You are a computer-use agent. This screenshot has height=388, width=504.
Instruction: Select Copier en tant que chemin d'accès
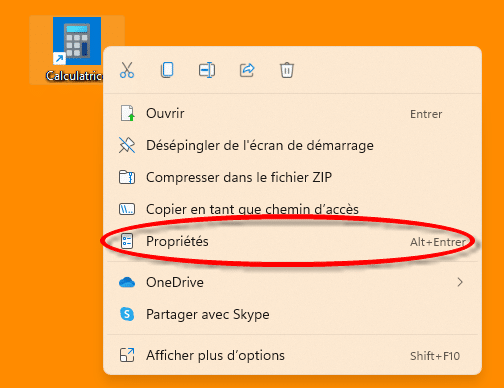click(292, 209)
